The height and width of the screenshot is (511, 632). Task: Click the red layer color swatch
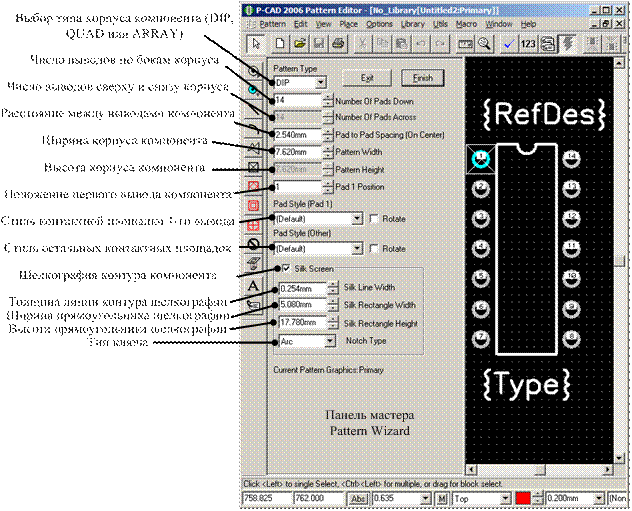523,499
